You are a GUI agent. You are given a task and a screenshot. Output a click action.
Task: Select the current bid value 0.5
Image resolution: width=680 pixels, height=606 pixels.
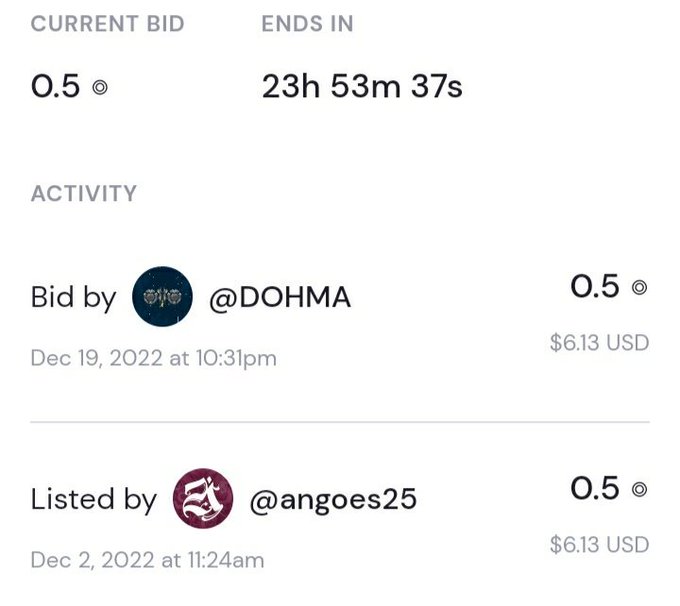click(x=56, y=86)
